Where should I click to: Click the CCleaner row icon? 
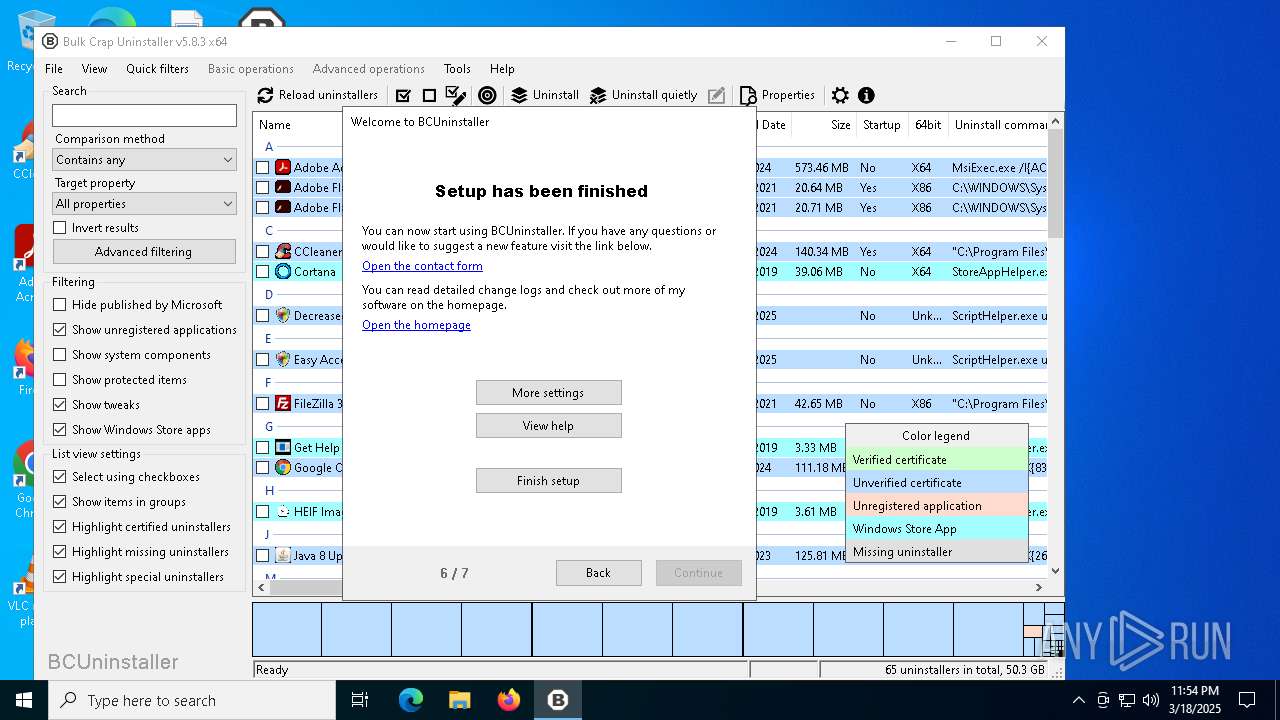tap(283, 251)
